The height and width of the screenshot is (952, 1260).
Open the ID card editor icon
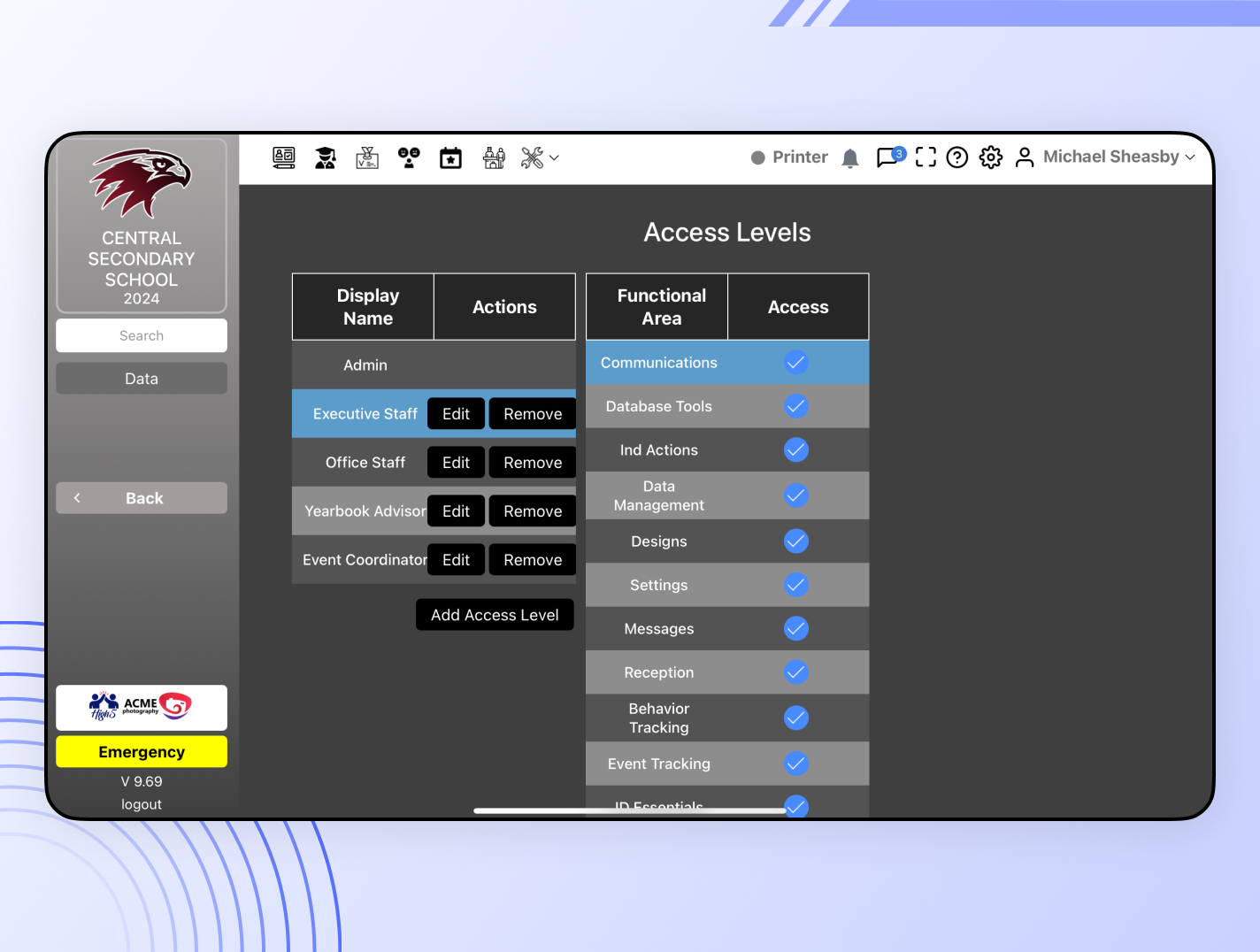coord(284,157)
